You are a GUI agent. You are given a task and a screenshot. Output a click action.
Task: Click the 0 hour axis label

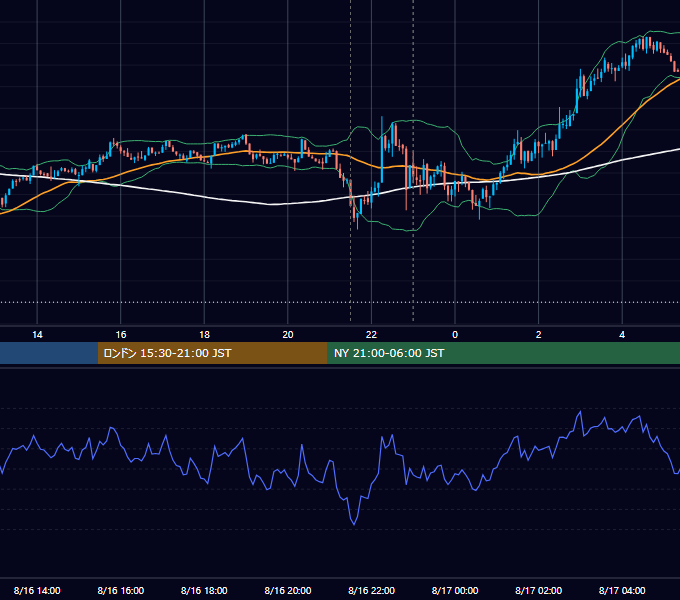pos(455,335)
